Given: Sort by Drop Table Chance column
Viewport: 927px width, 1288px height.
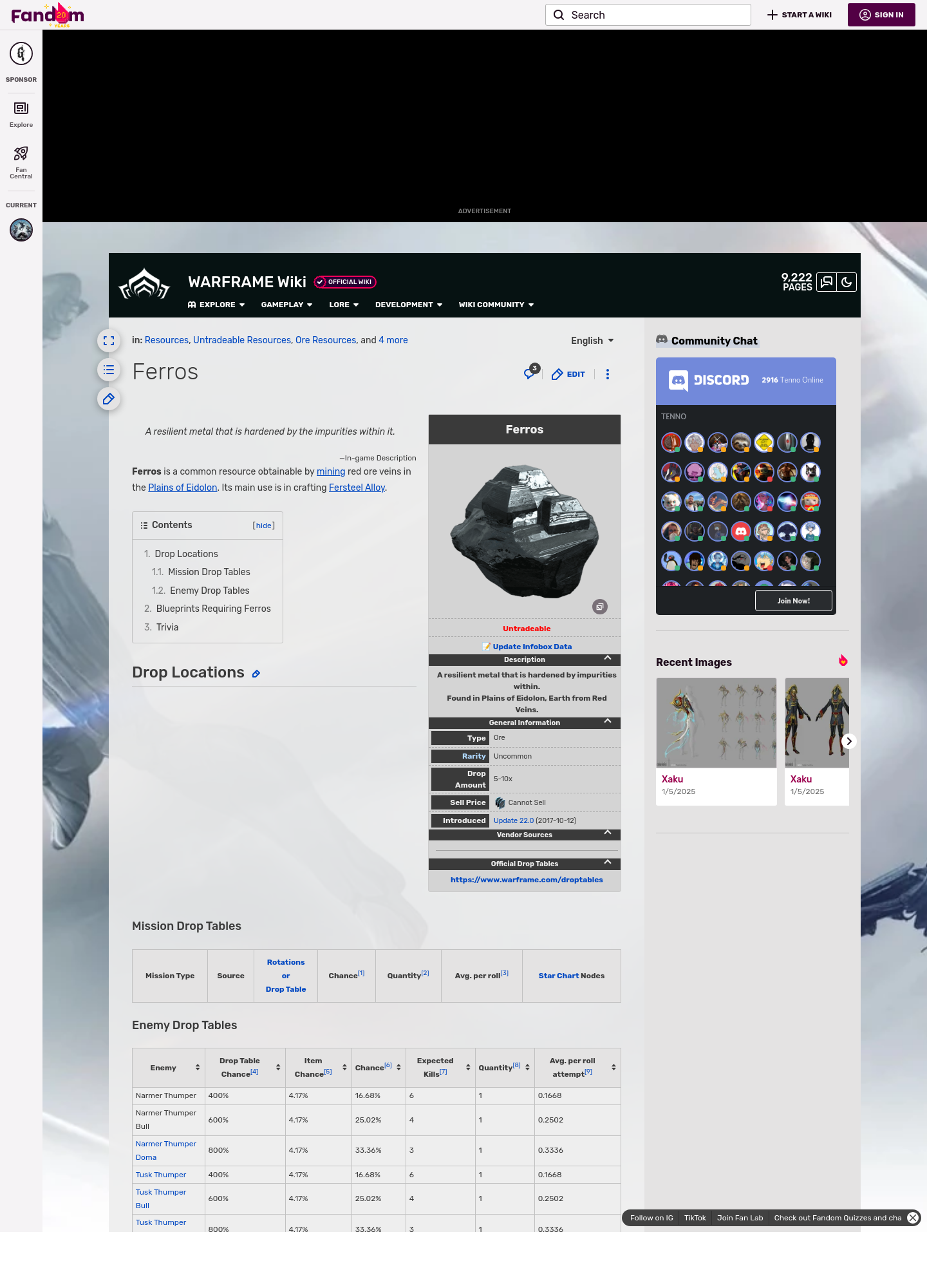Looking at the screenshot, I should click(x=278, y=1067).
